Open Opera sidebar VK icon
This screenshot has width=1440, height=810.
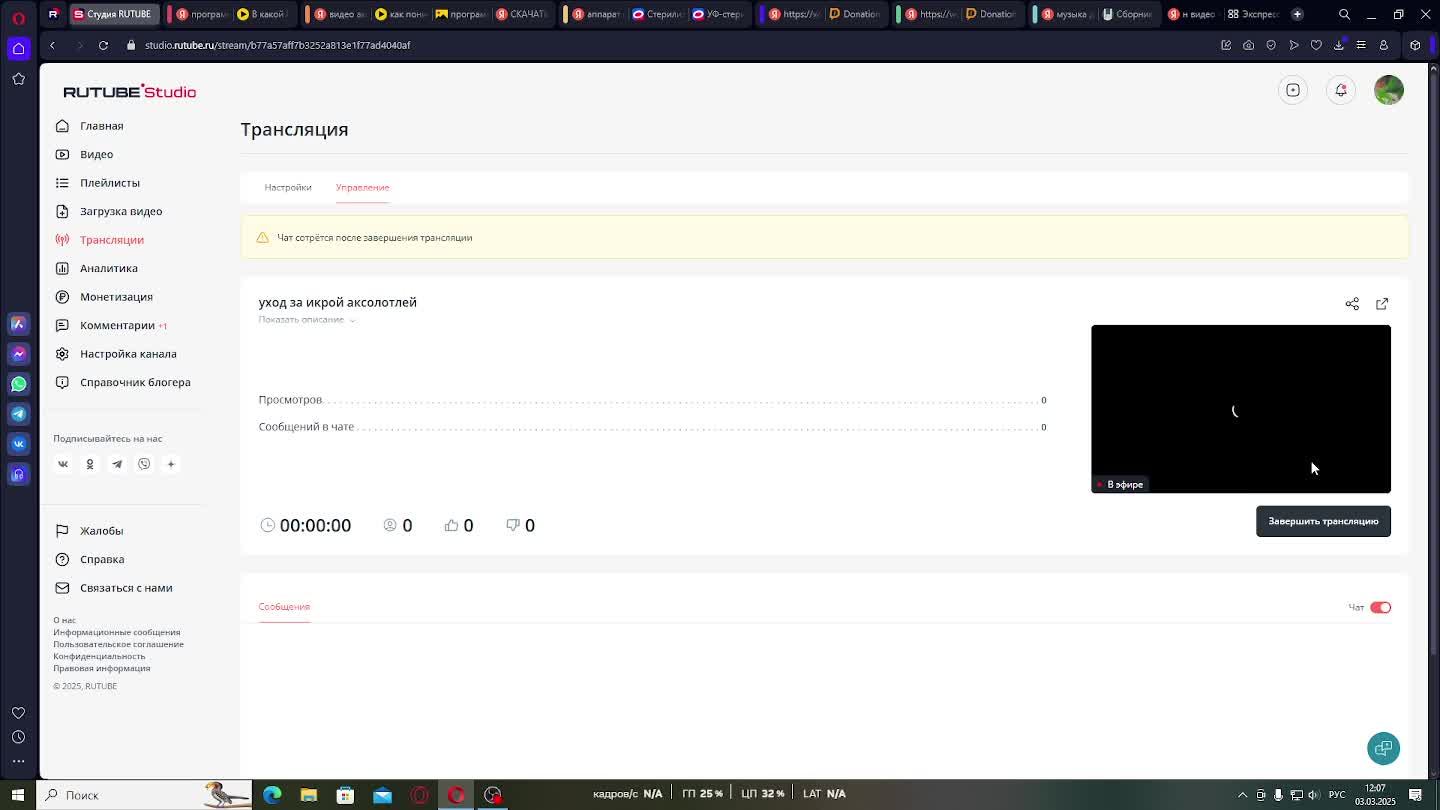[18, 444]
